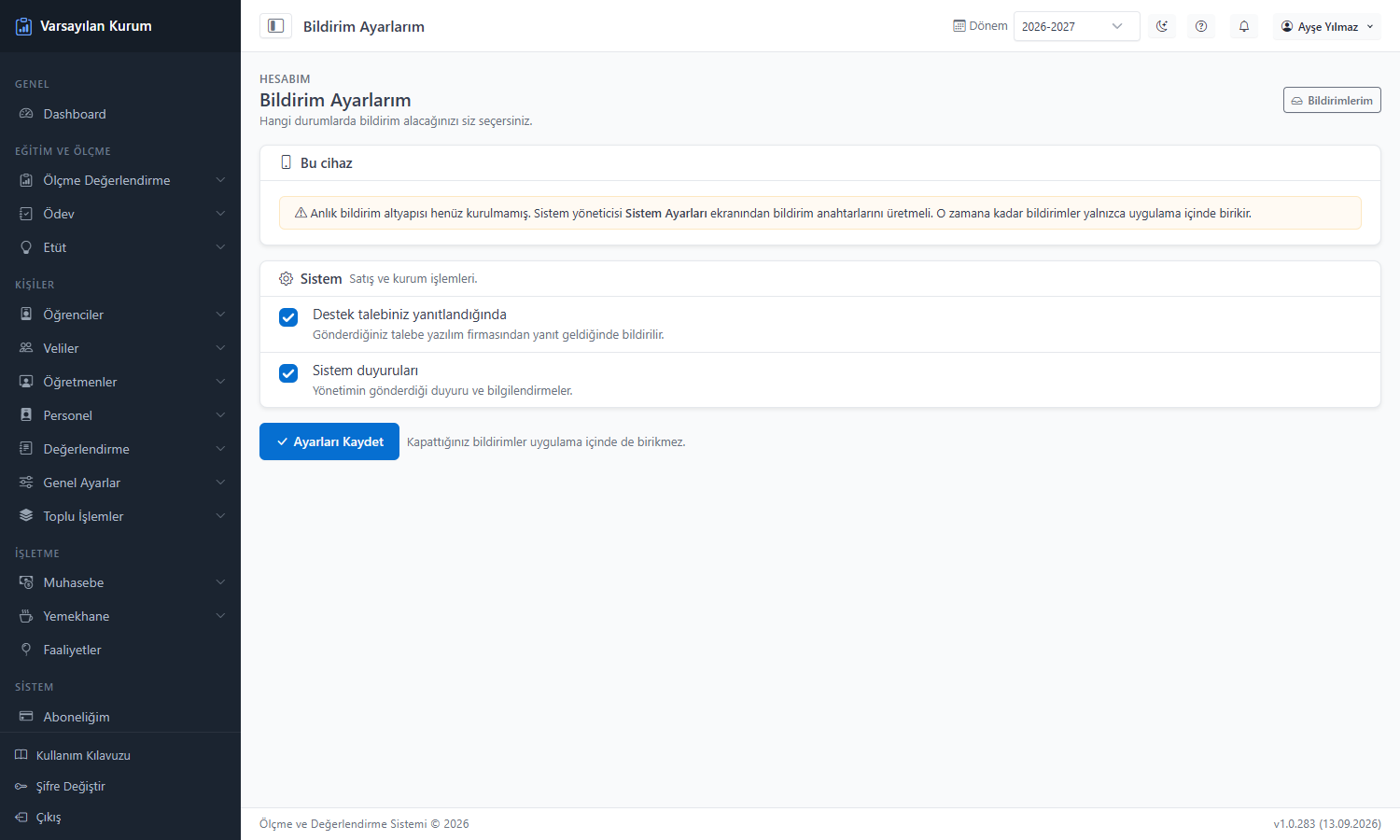Expand the Genel Ayarlar submenu chevron
This screenshot has height=840, width=1400.
(x=220, y=483)
